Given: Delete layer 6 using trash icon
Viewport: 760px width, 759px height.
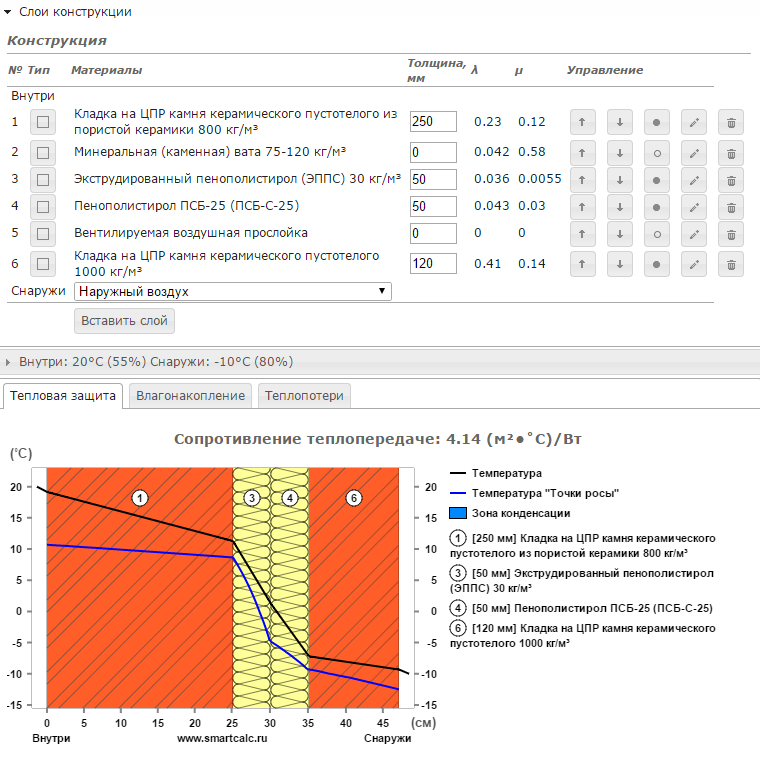Looking at the screenshot, I should point(731,264).
